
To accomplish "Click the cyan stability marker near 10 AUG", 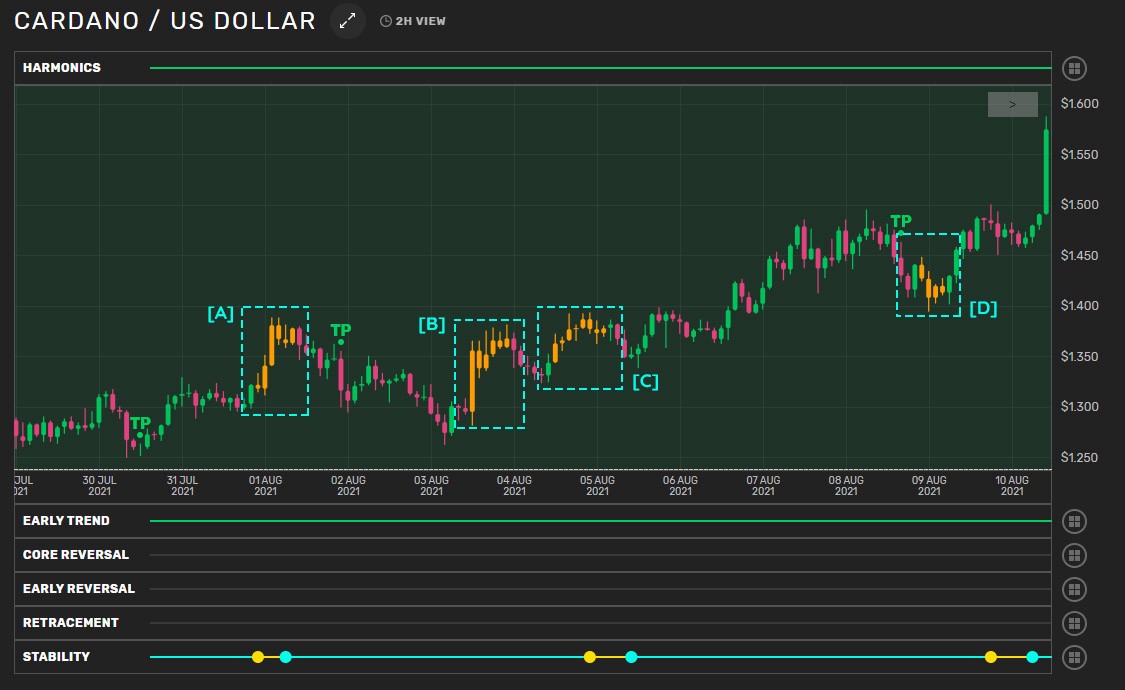I will tap(1032, 657).
